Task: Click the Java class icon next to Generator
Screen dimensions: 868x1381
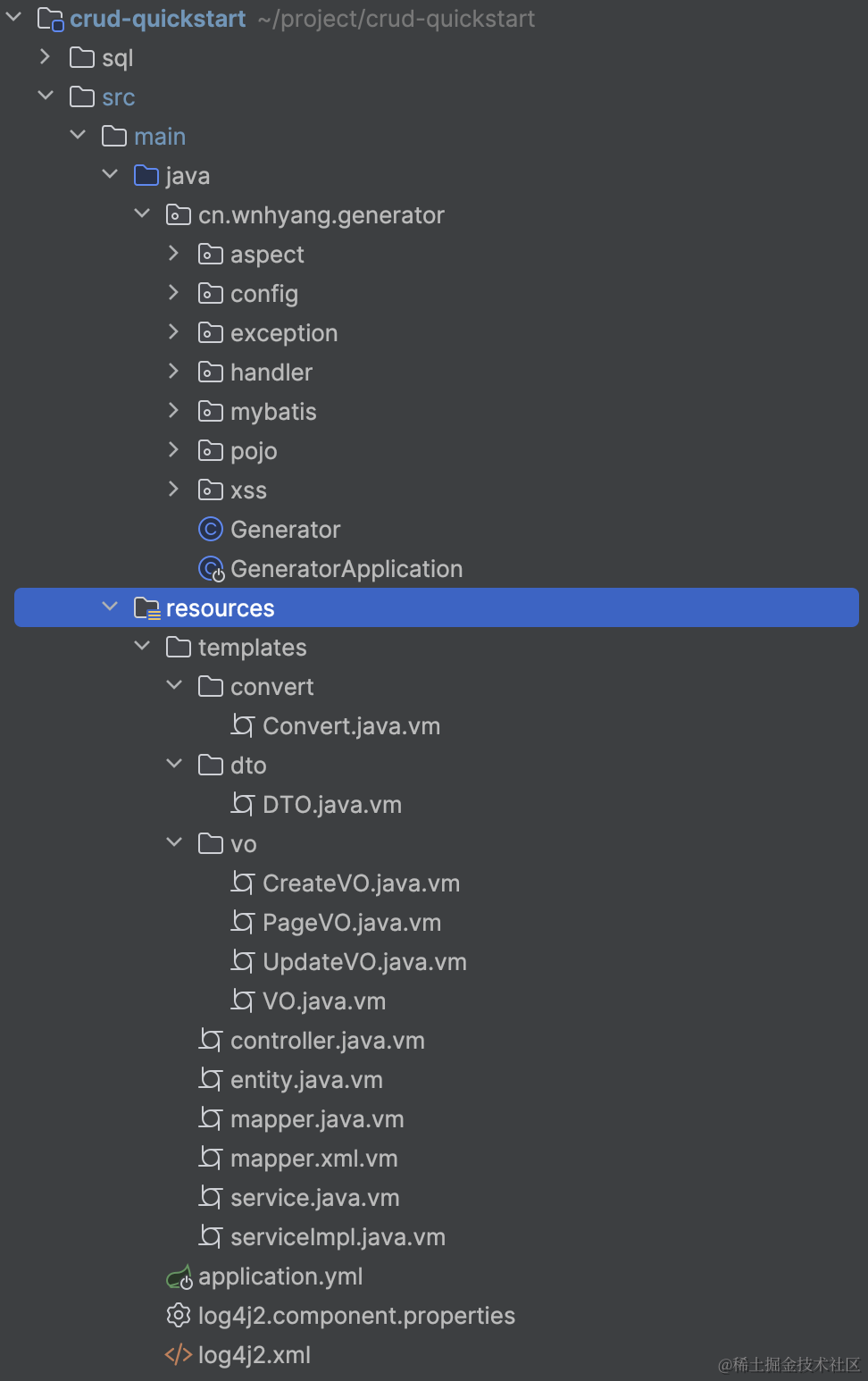Action: click(210, 529)
